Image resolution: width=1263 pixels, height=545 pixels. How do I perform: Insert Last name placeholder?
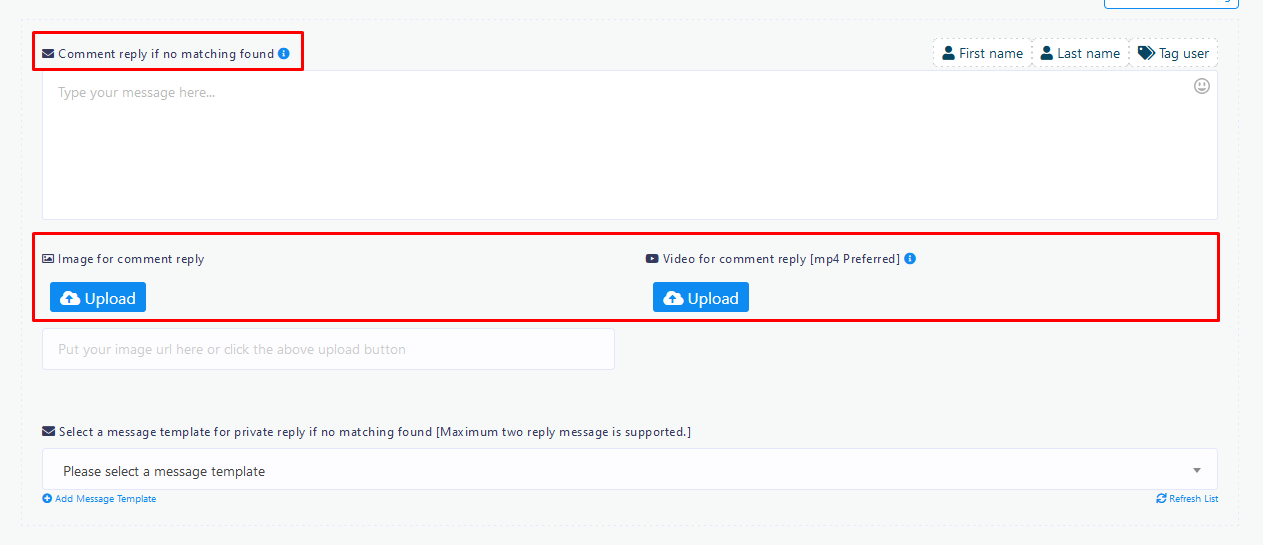(x=1080, y=53)
